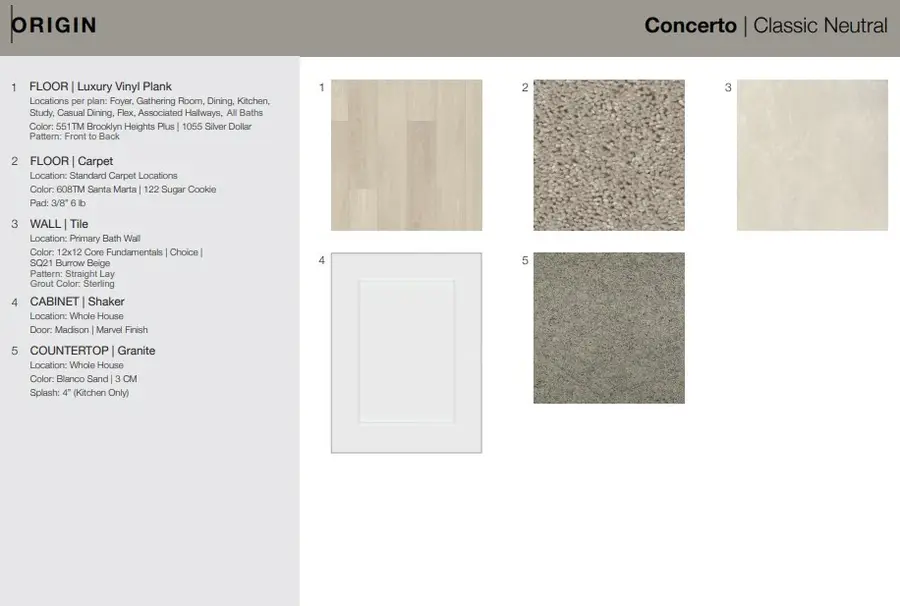Select the Luxury Vinyl Plank swatch image
The width and height of the screenshot is (900, 606).
pyautogui.click(x=406, y=155)
